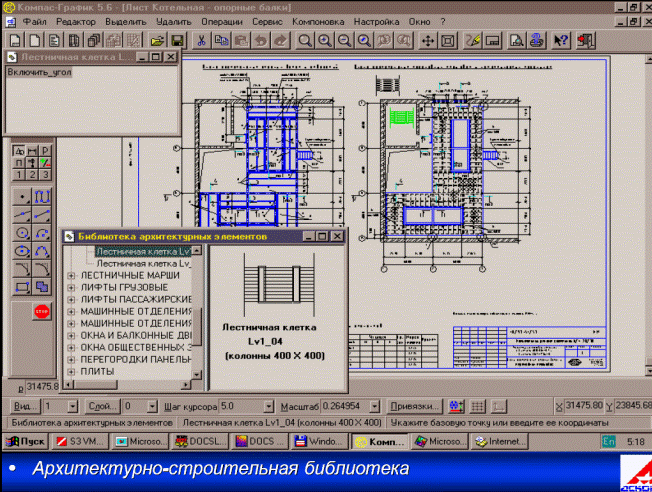Select the Hatch fill tool
The height and width of the screenshot is (492, 652).
tap(42, 287)
